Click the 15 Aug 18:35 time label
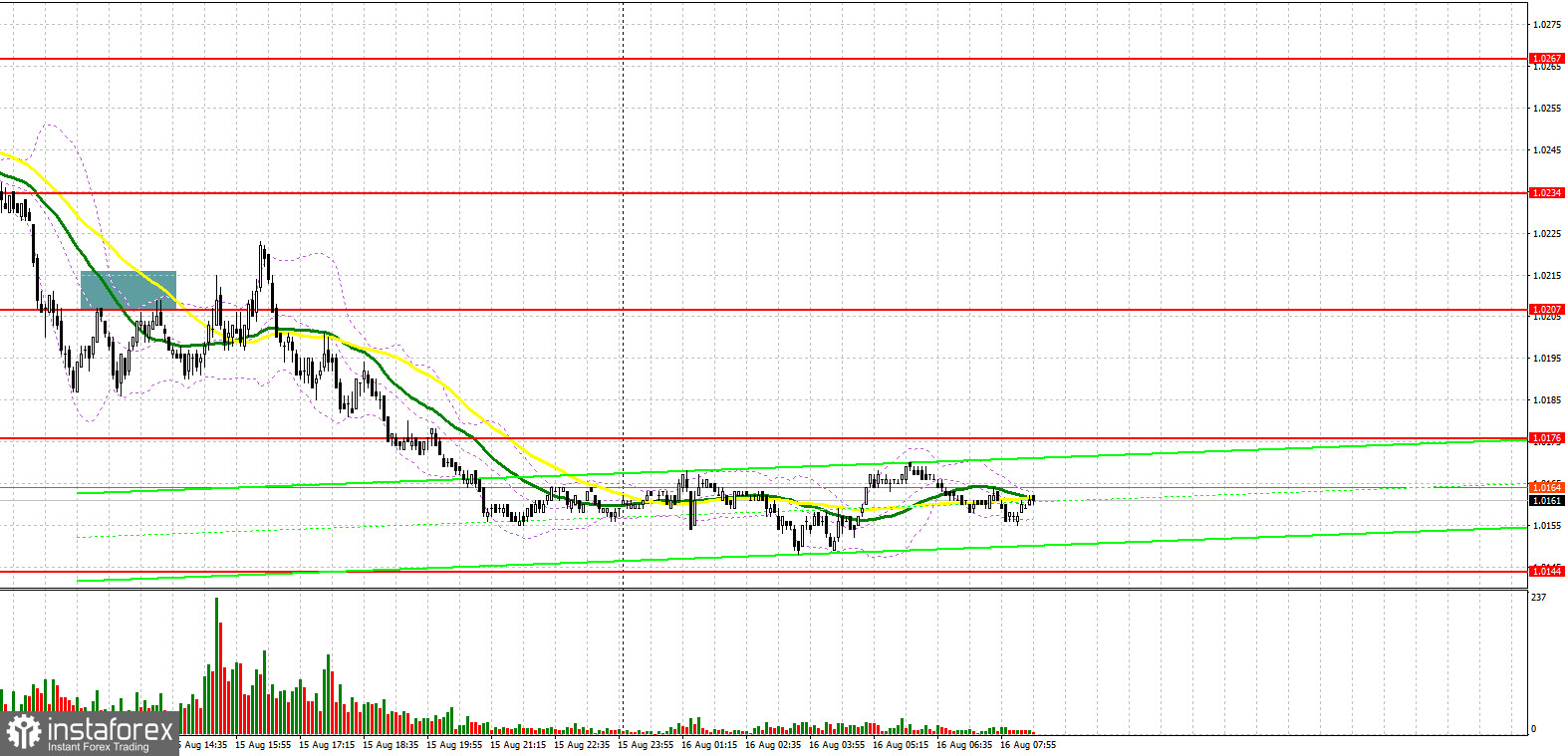The height and width of the screenshot is (756, 1568). pyautogui.click(x=391, y=745)
